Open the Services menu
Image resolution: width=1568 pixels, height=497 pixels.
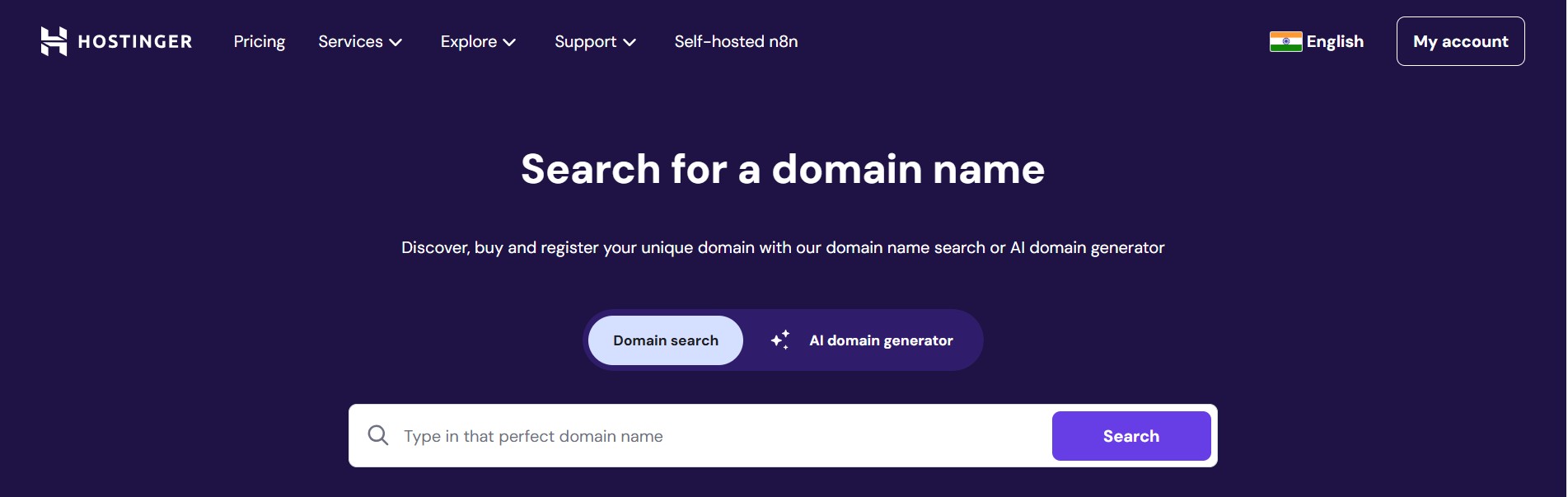pyautogui.click(x=350, y=42)
